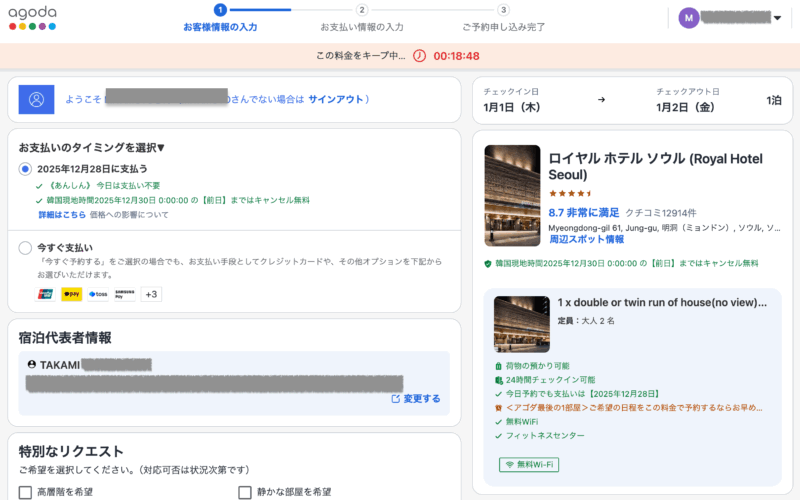800x500 pixels.
Task: Open the Royal Hotel Seoul main photo
Action: tap(512, 195)
